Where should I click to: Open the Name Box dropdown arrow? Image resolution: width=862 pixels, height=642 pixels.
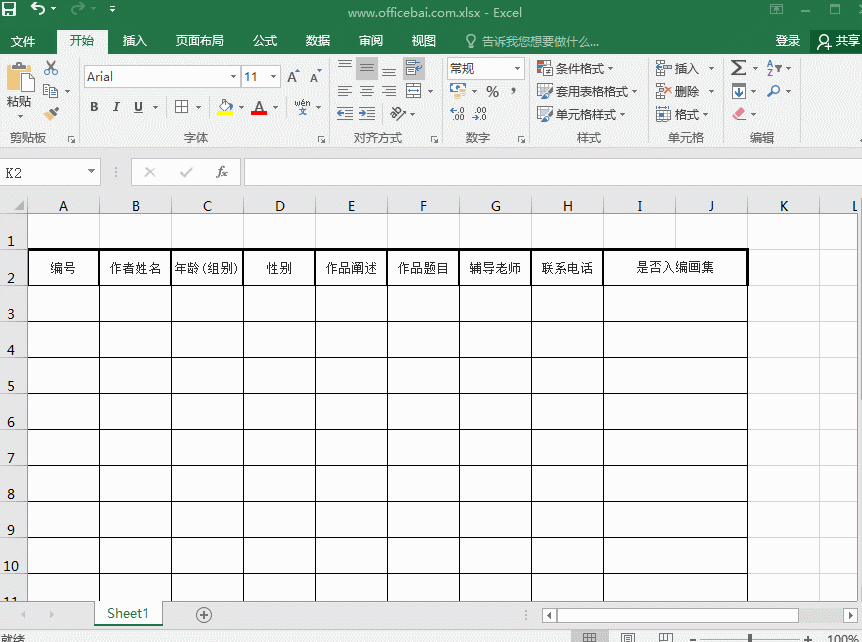click(92, 172)
